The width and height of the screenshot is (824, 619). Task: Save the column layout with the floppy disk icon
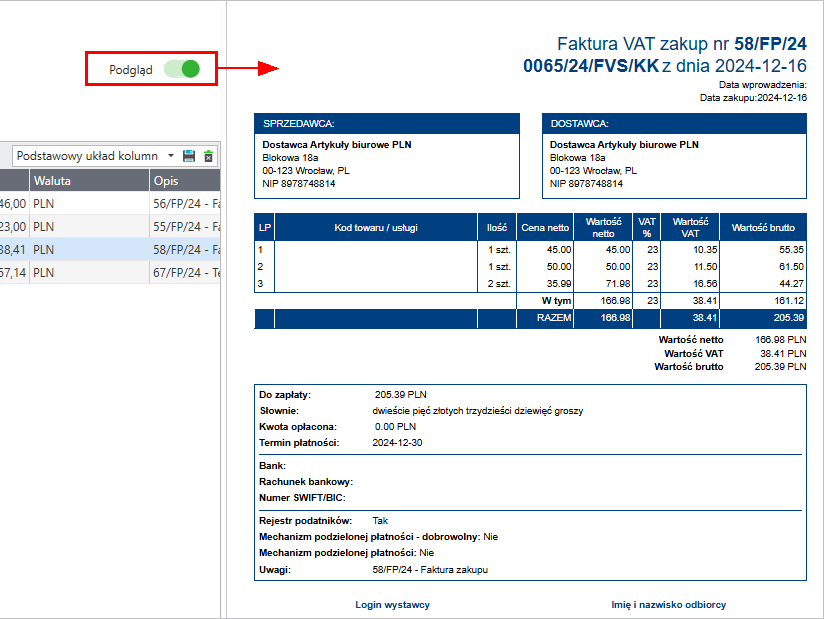tap(189, 156)
